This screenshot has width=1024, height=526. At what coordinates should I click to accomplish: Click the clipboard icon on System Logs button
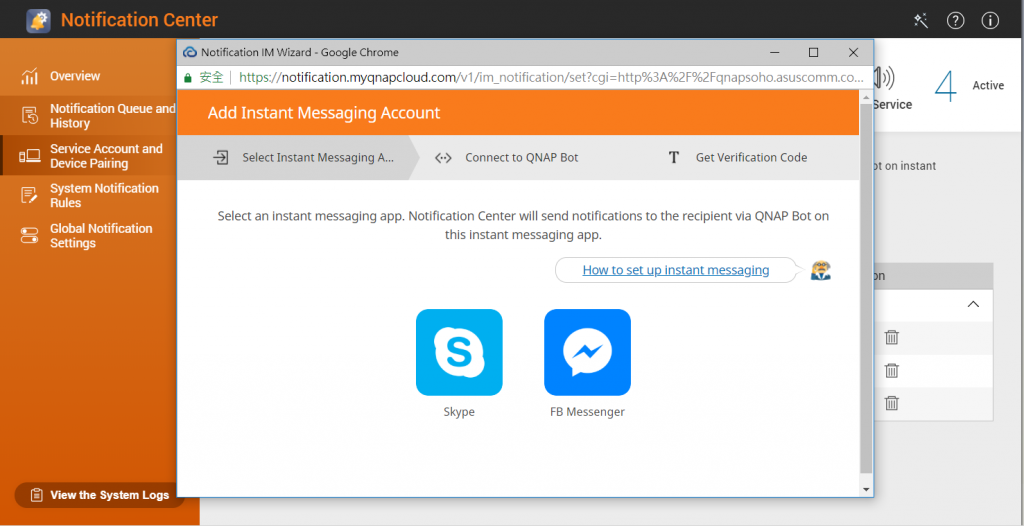click(37, 495)
